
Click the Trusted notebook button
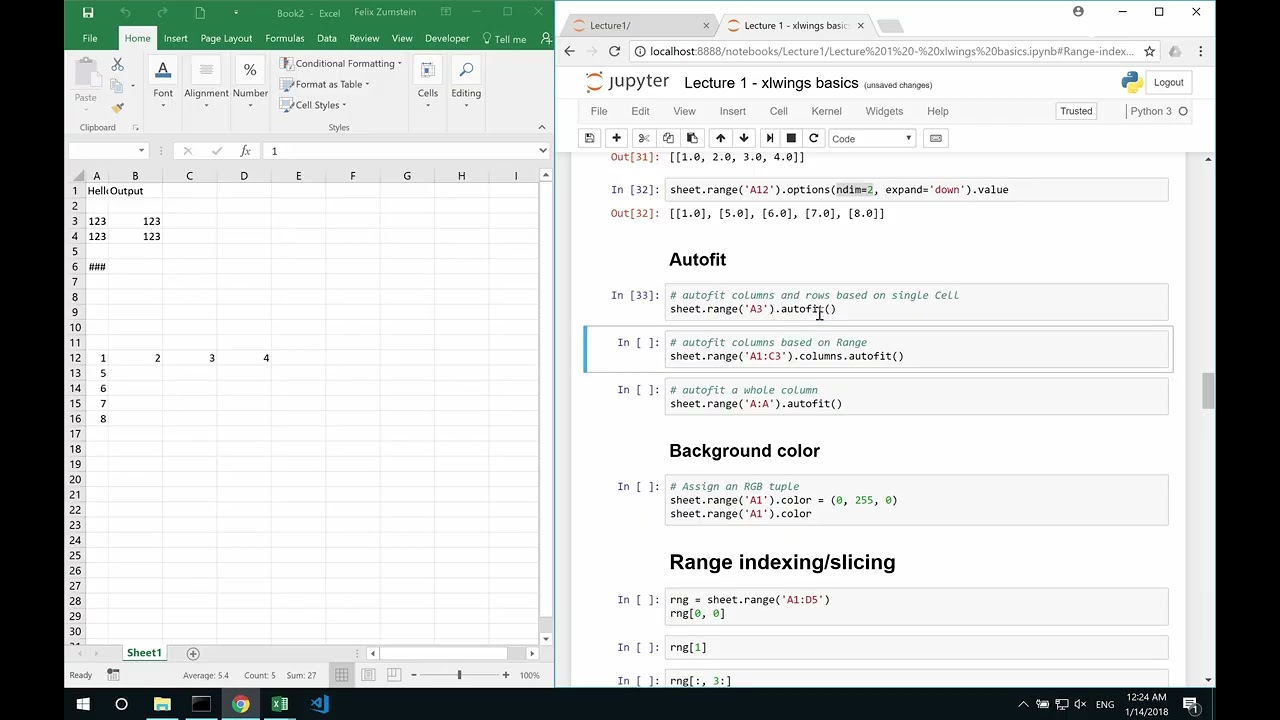[x=1076, y=111]
